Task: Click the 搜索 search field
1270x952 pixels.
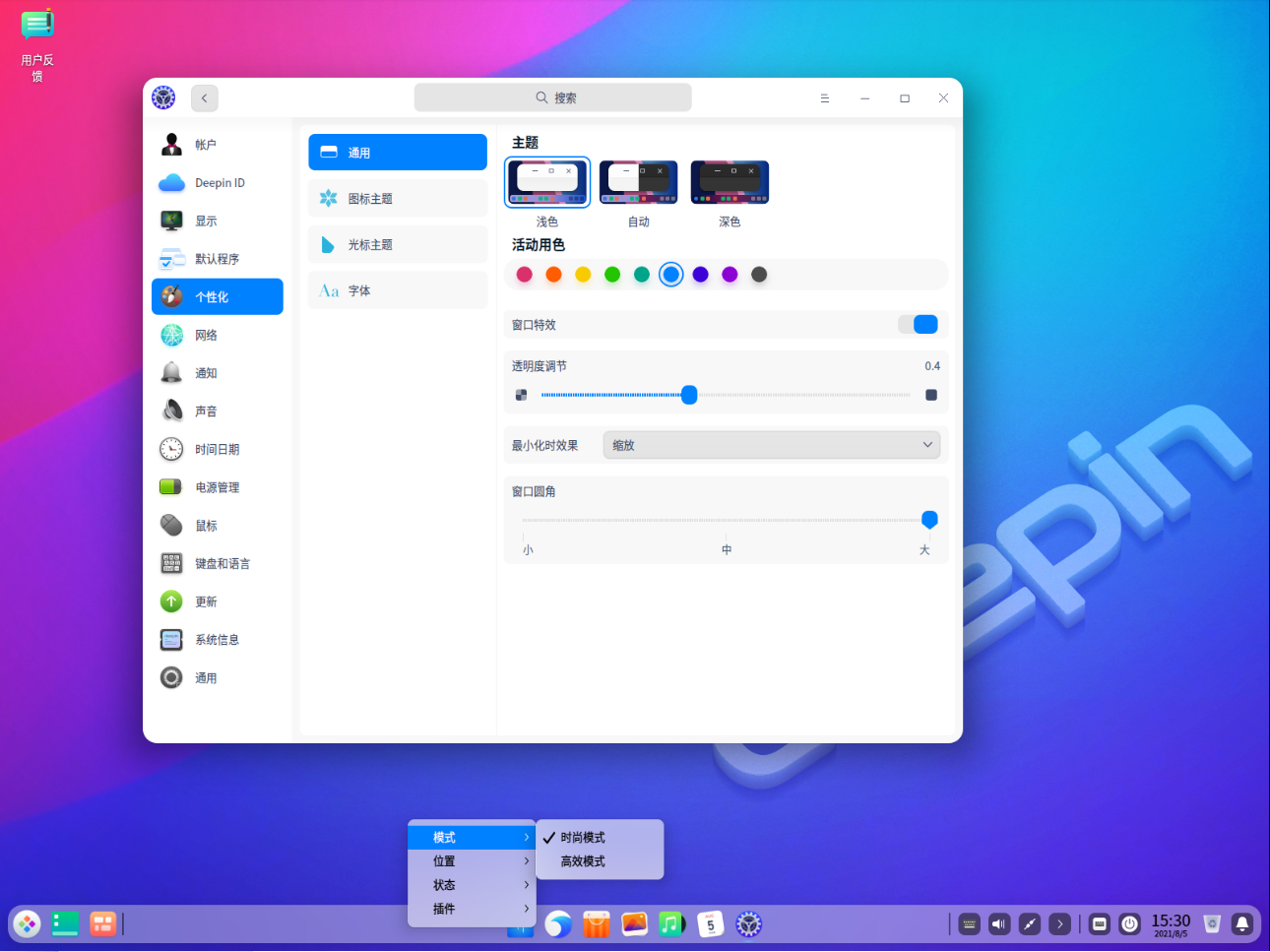Action: [x=553, y=97]
